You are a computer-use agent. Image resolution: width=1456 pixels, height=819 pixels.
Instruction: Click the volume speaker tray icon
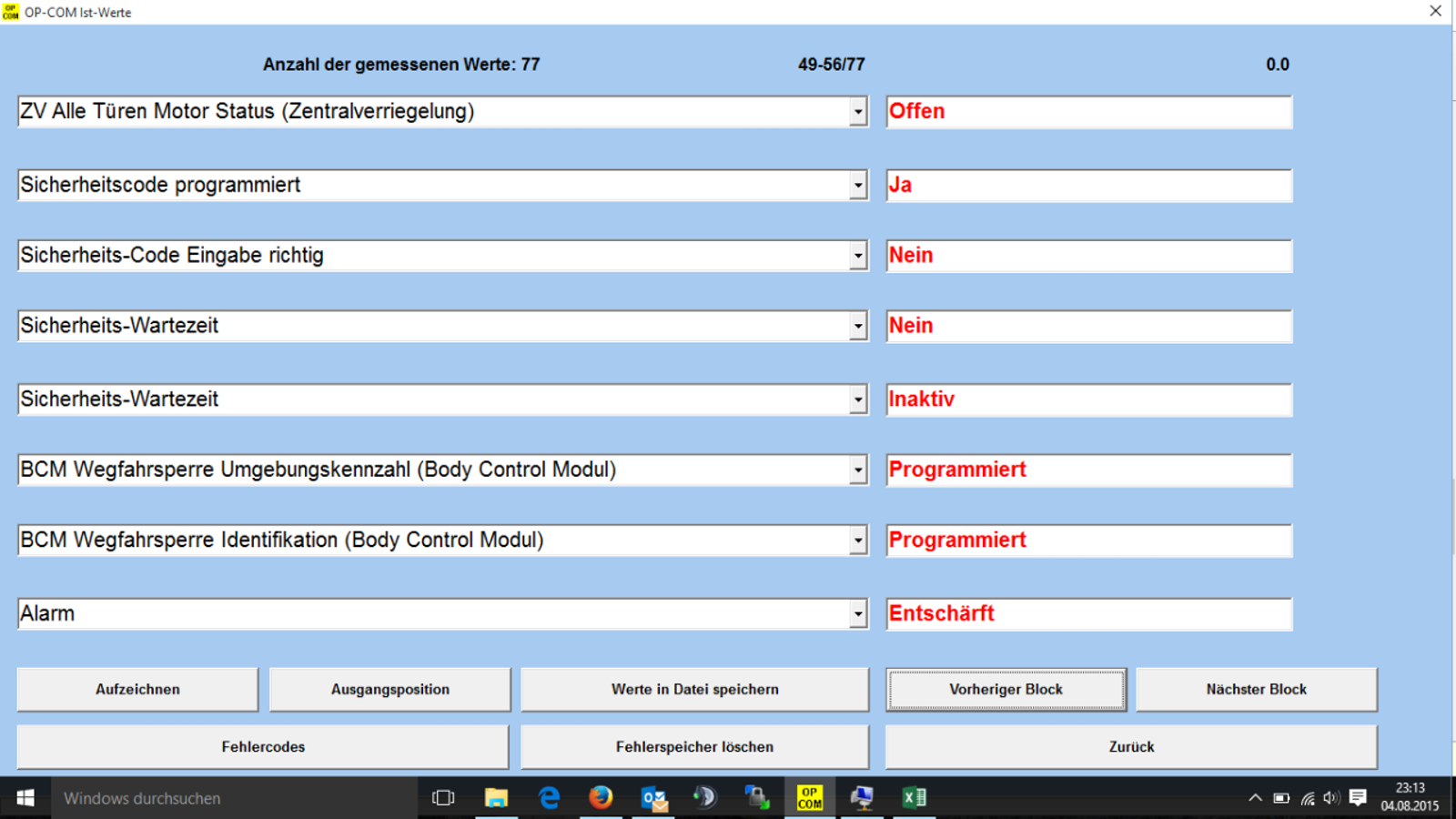coord(1331,798)
